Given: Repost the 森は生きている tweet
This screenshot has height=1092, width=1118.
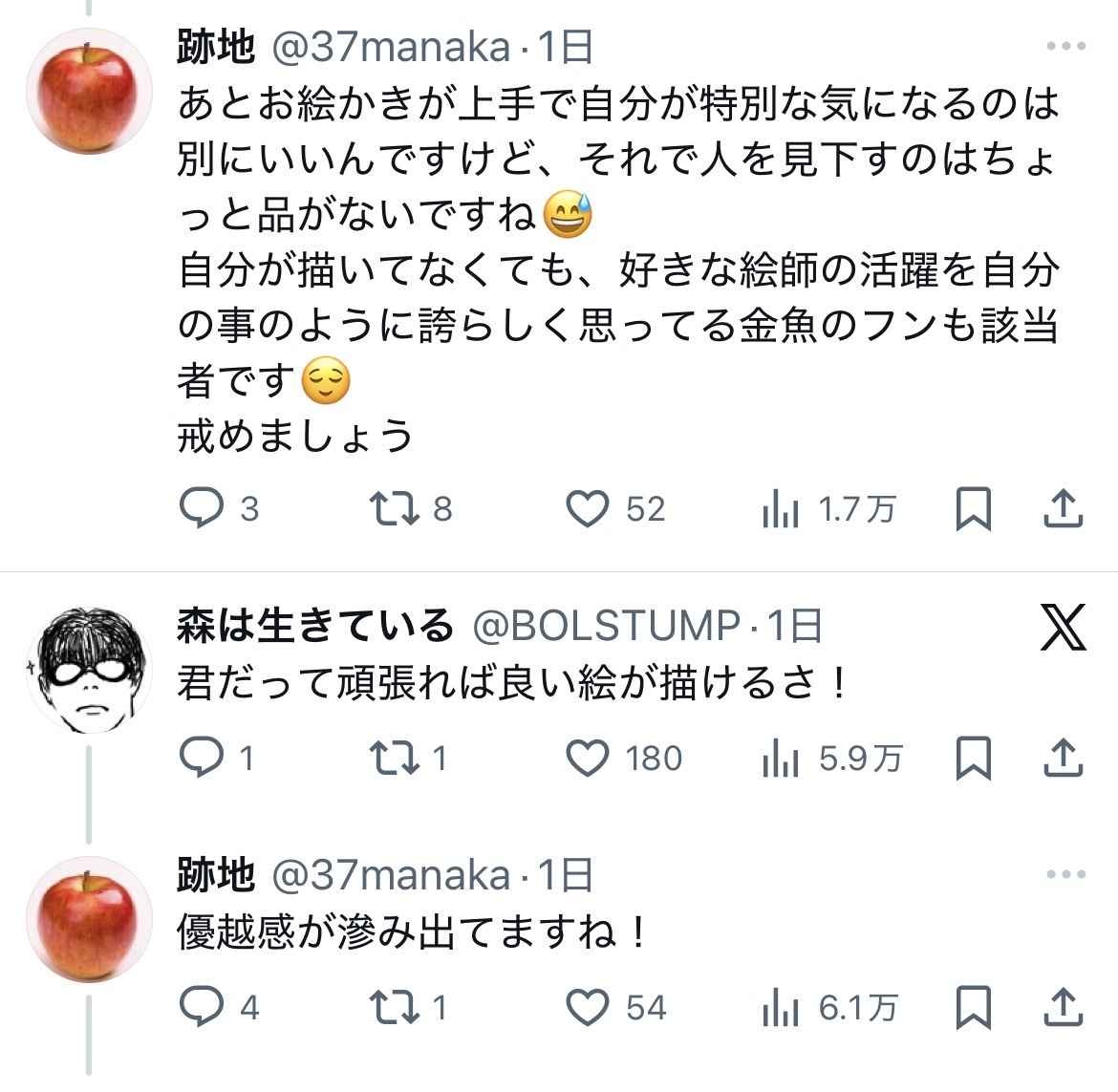Looking at the screenshot, I should 394,757.
